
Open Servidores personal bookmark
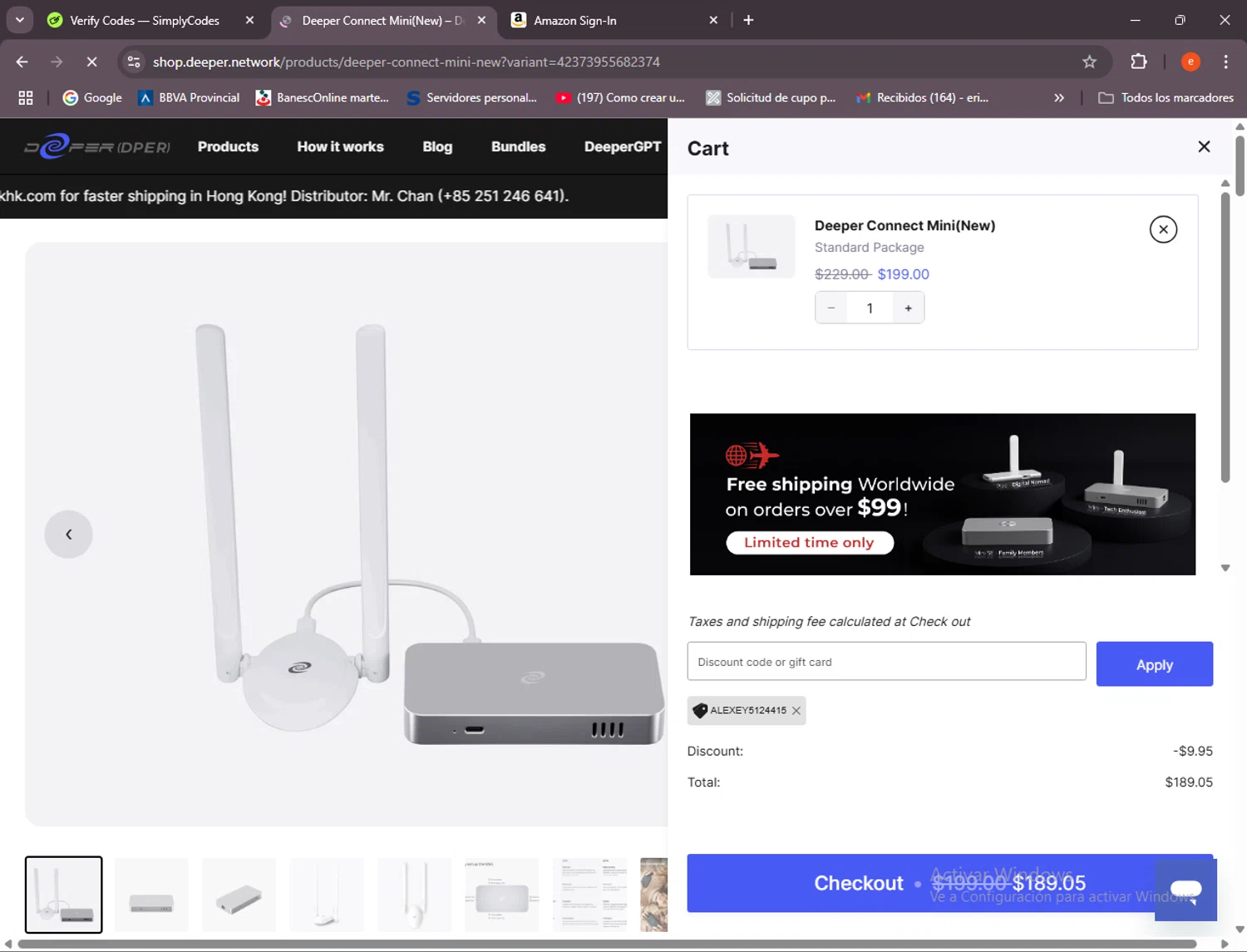click(x=471, y=98)
